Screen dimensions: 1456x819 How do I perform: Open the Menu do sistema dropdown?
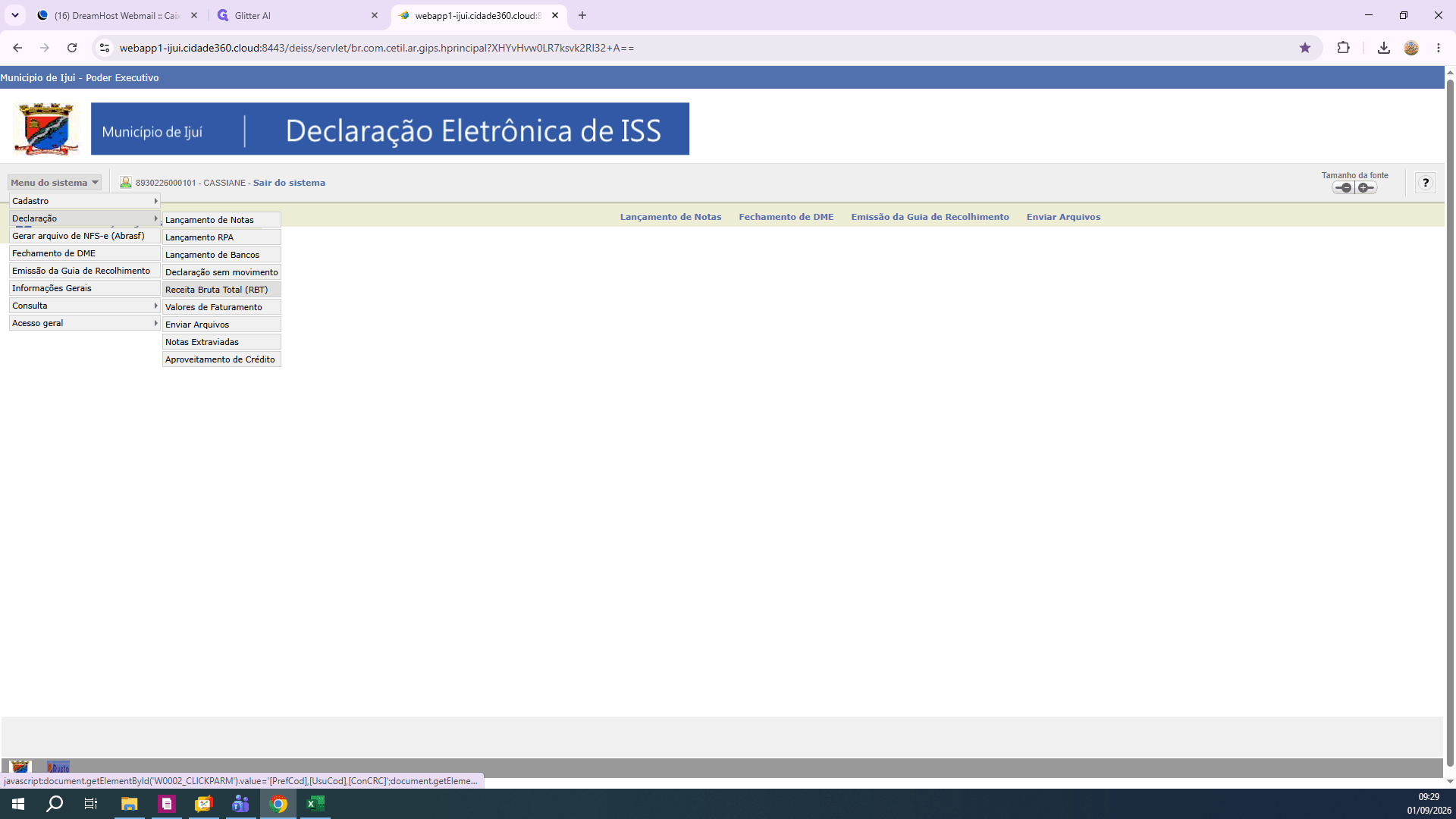pos(55,183)
